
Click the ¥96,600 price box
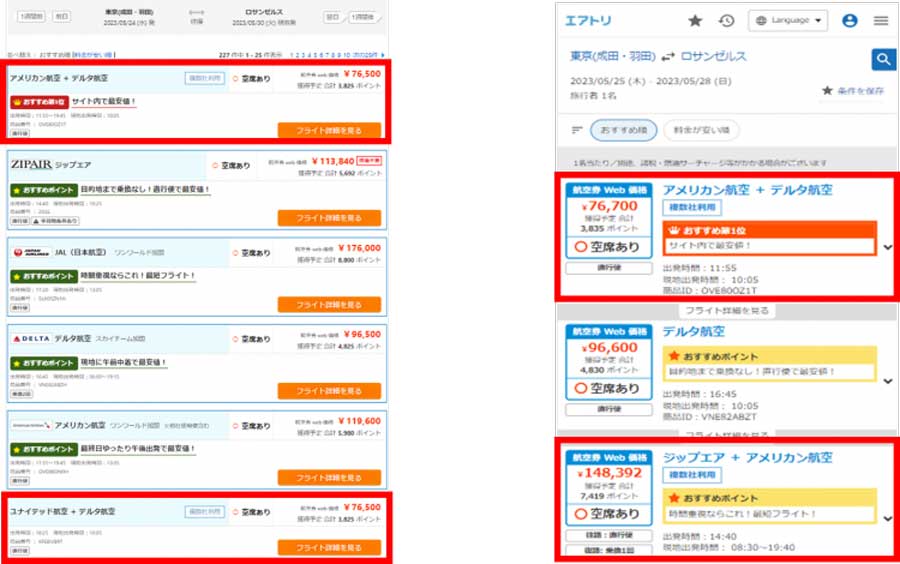tap(609, 363)
